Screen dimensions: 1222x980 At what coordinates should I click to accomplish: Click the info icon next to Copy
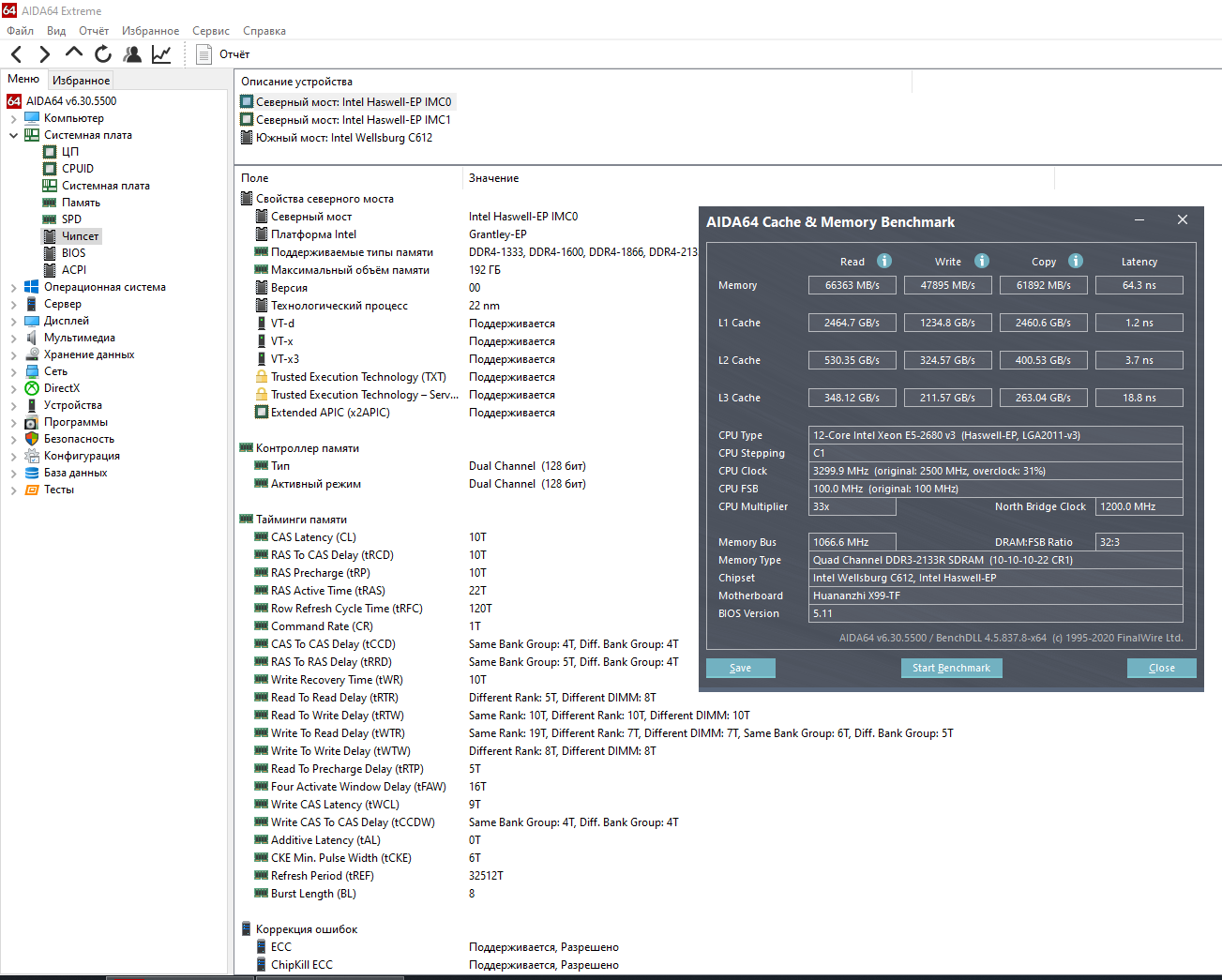1076,261
